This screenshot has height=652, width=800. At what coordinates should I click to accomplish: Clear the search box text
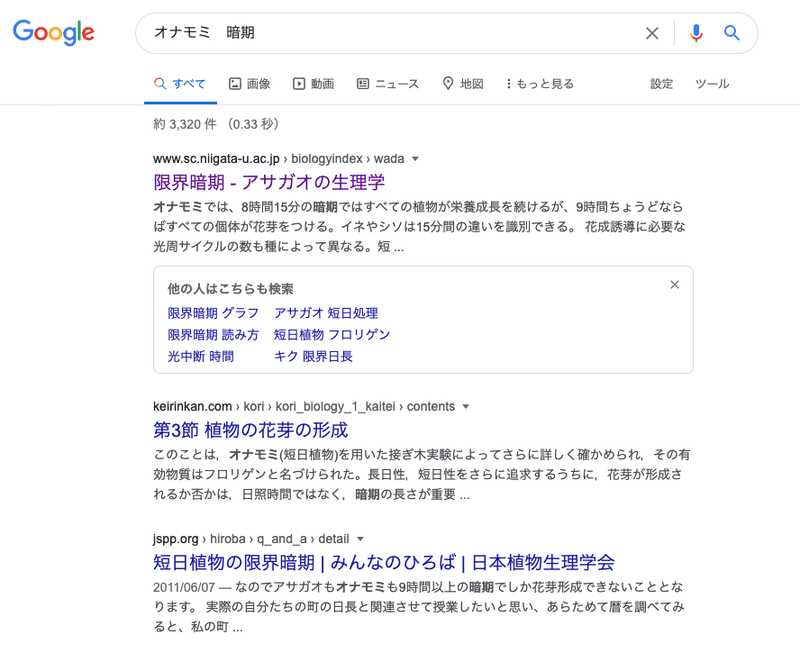[652, 33]
